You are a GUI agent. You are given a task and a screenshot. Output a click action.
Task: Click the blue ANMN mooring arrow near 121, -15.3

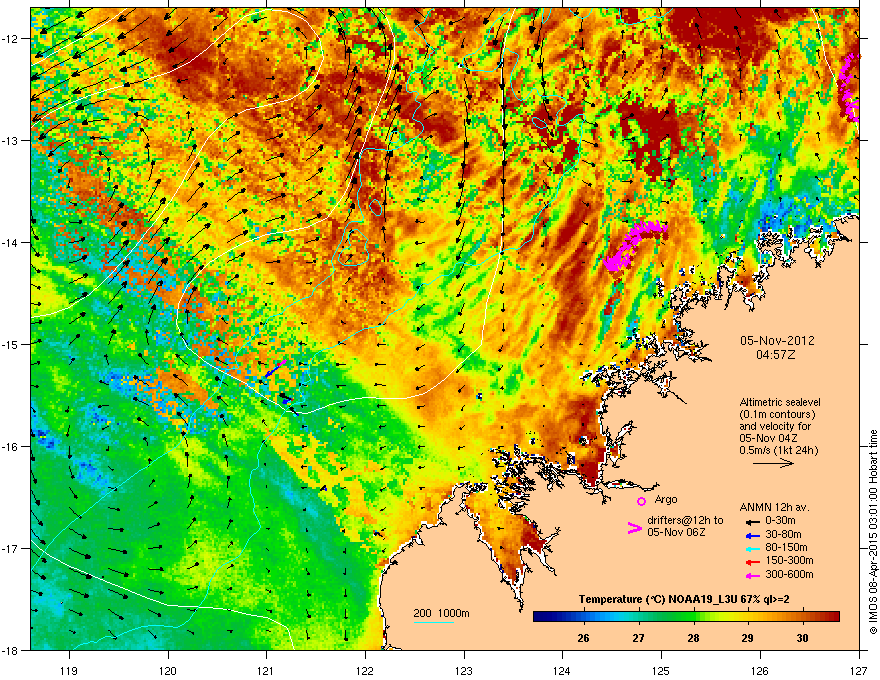[274, 370]
